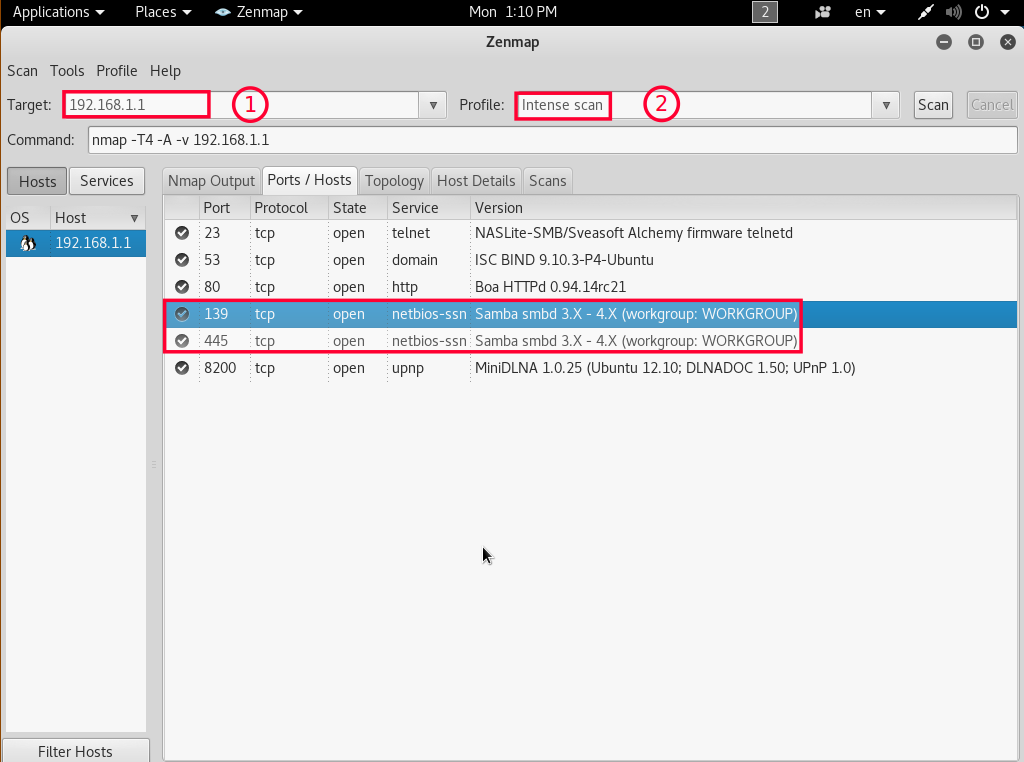Toggle the Hosts view button
The height and width of the screenshot is (762, 1024).
38,181
